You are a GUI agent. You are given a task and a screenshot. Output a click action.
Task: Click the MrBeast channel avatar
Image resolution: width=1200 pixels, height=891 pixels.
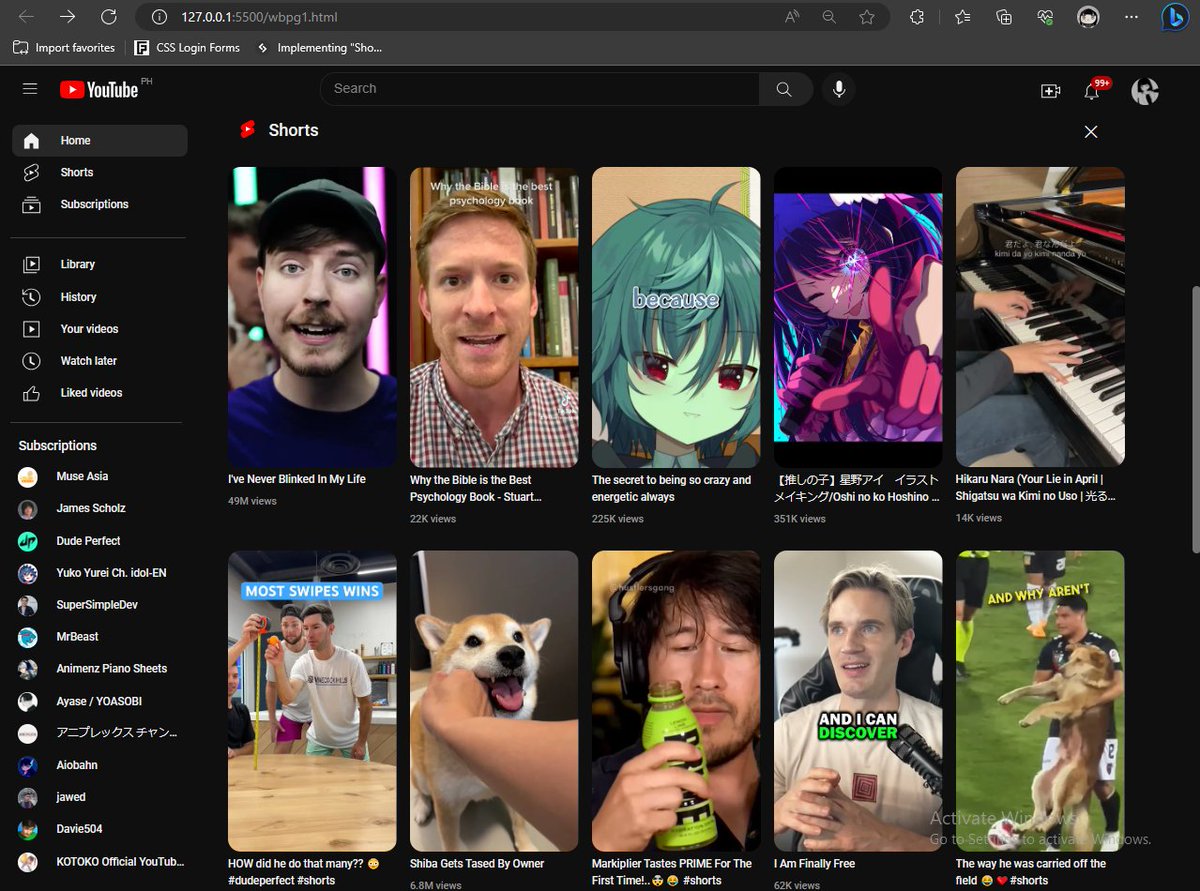(x=28, y=637)
